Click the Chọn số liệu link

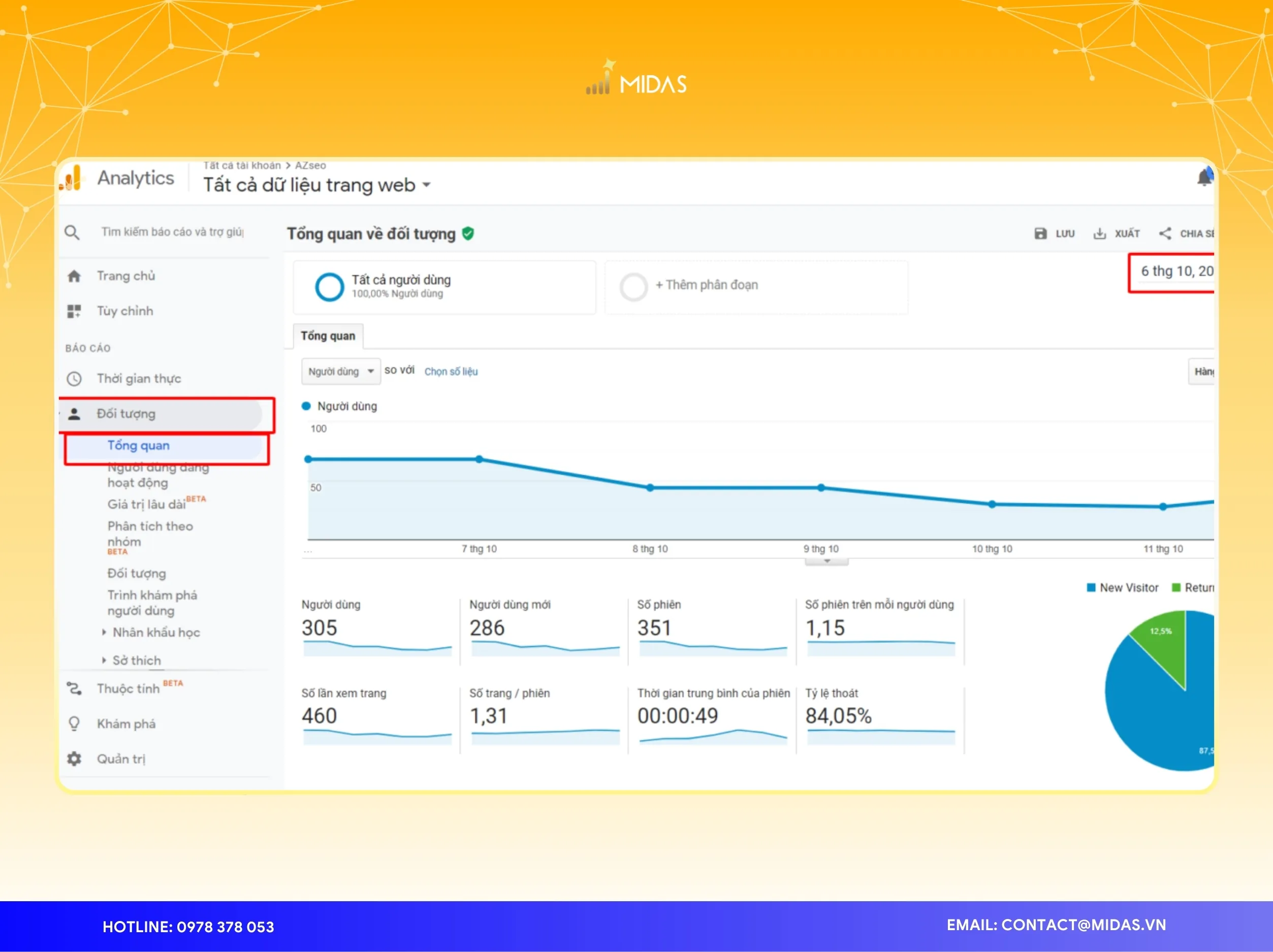pos(451,371)
